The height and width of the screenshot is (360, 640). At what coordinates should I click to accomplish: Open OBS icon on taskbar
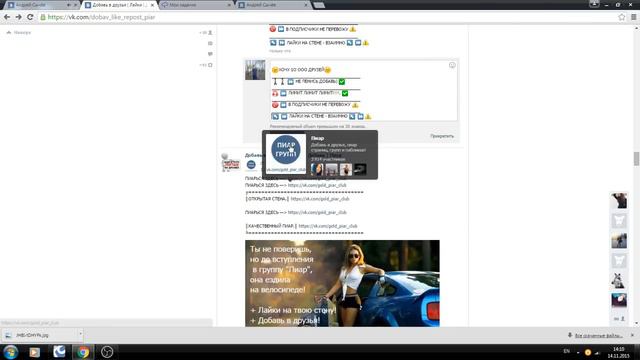point(107,352)
